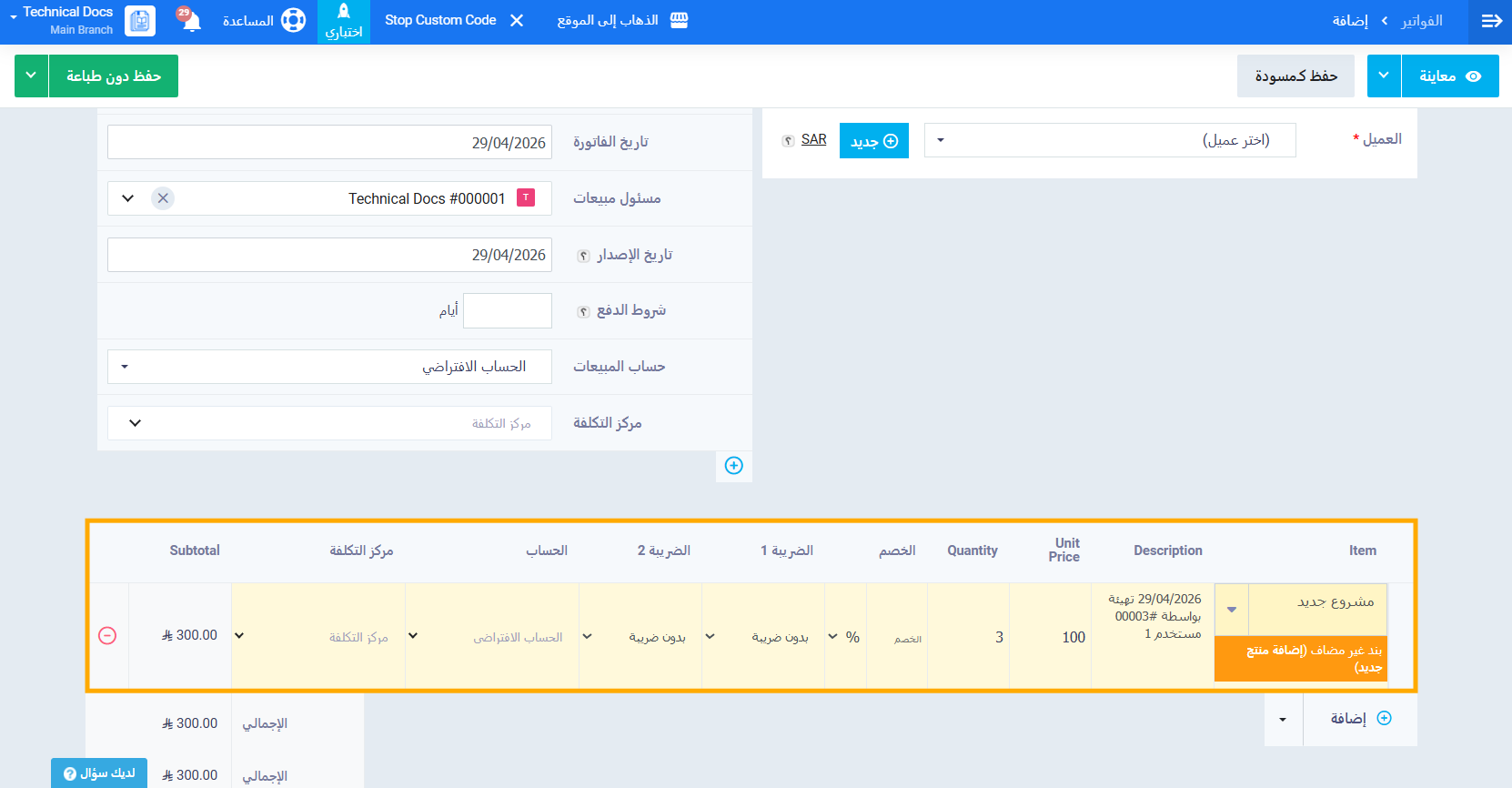Click the plus circle icon below cost center
The width and height of the screenshot is (1512, 788).
coord(733,466)
